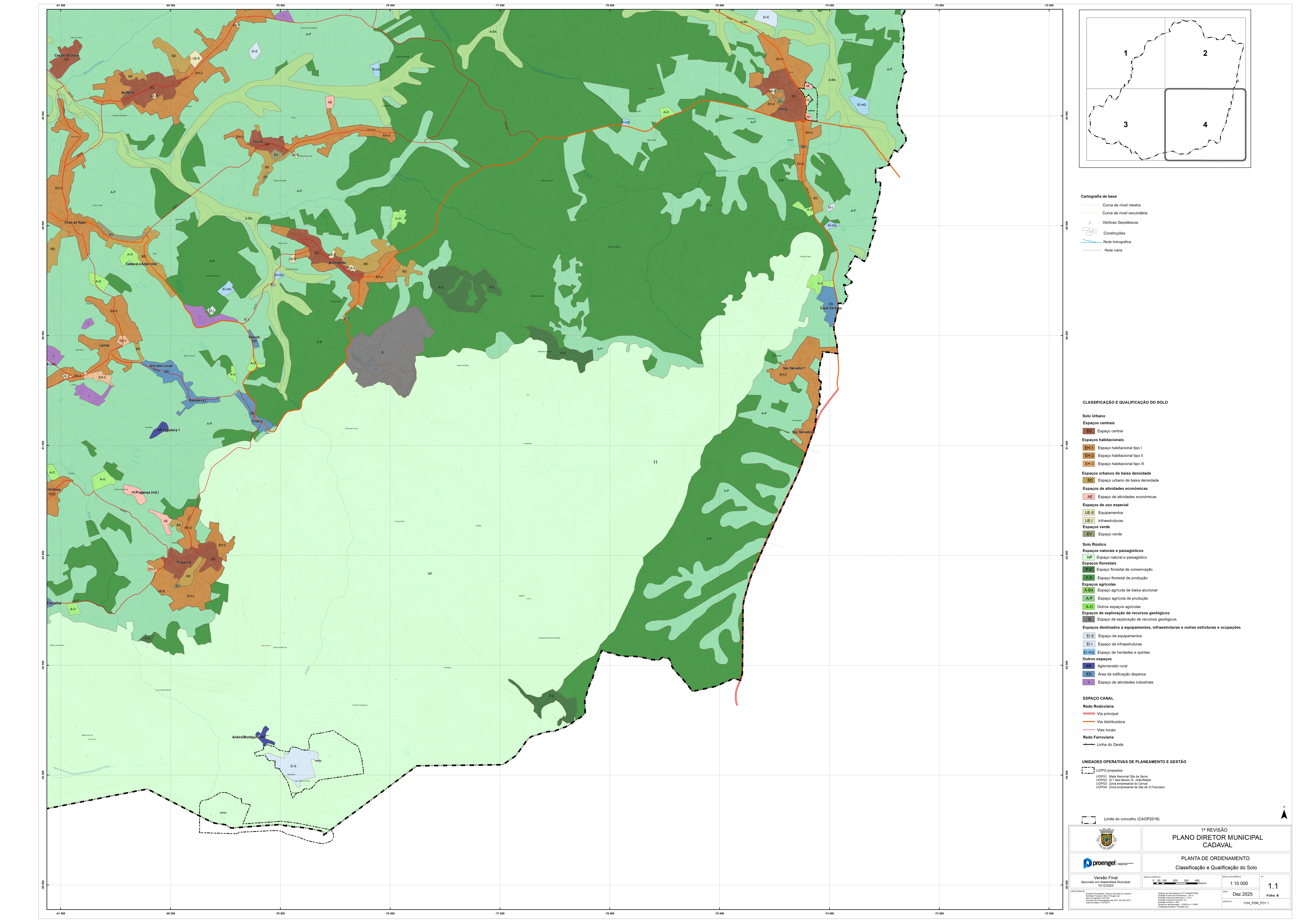Click 'Classificação e Qualificação do Solo' in the title block

pos(1216,868)
